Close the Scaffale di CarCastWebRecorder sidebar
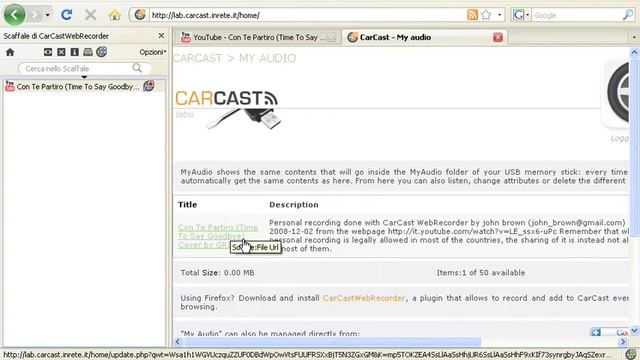 coord(161,36)
